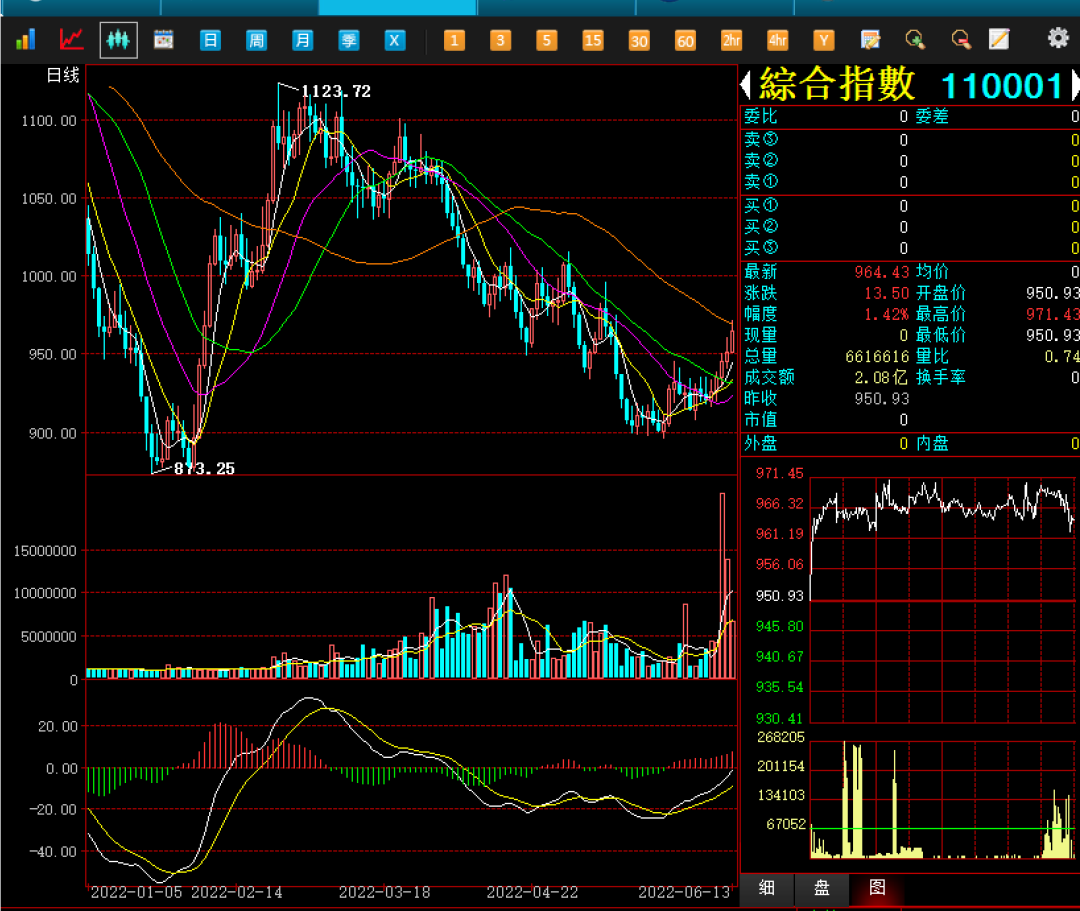Screen dimensions: 1080x911
Task: Click the blue X period button
Action: click(x=394, y=40)
